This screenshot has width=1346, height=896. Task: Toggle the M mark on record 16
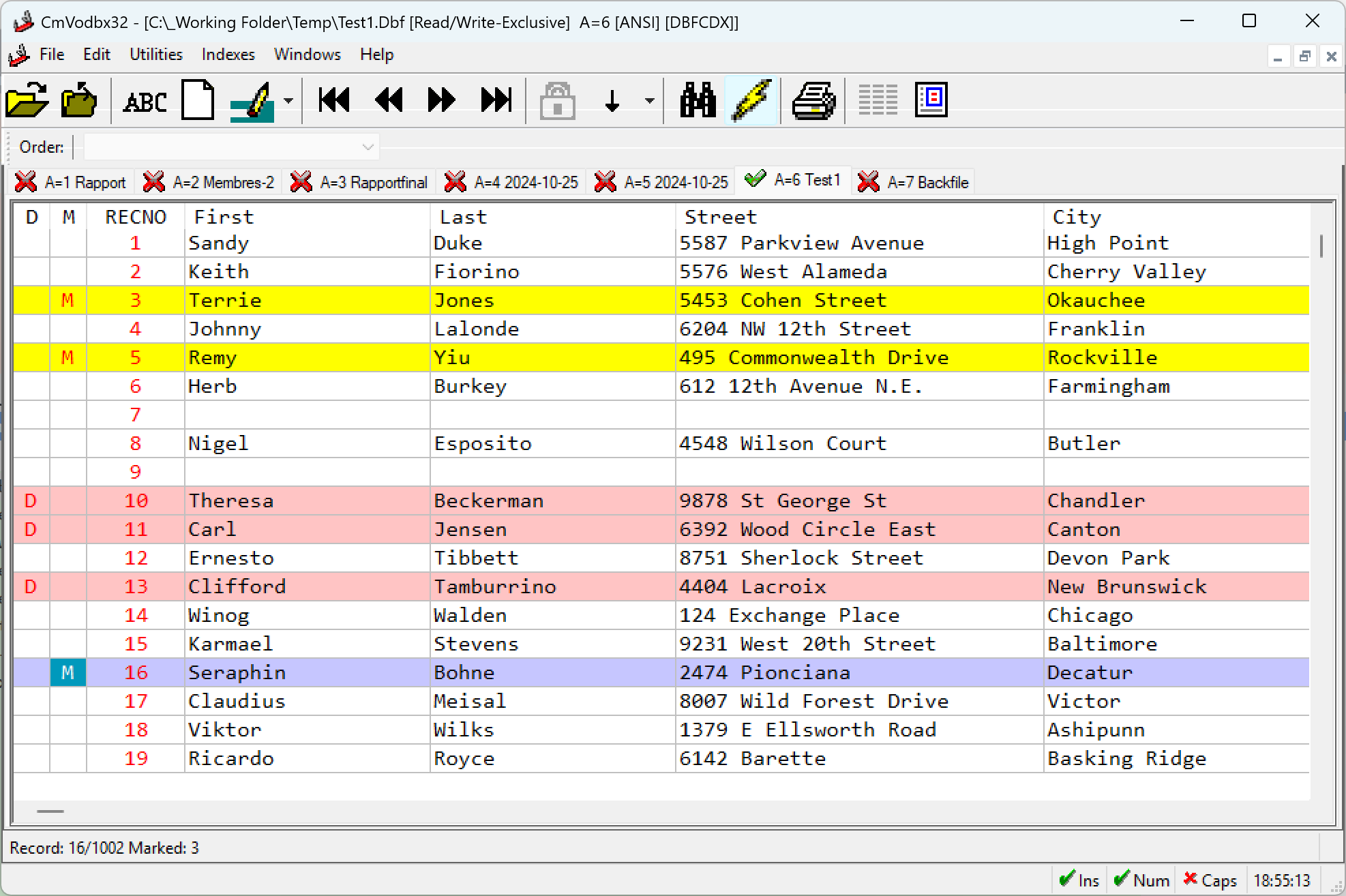point(68,672)
